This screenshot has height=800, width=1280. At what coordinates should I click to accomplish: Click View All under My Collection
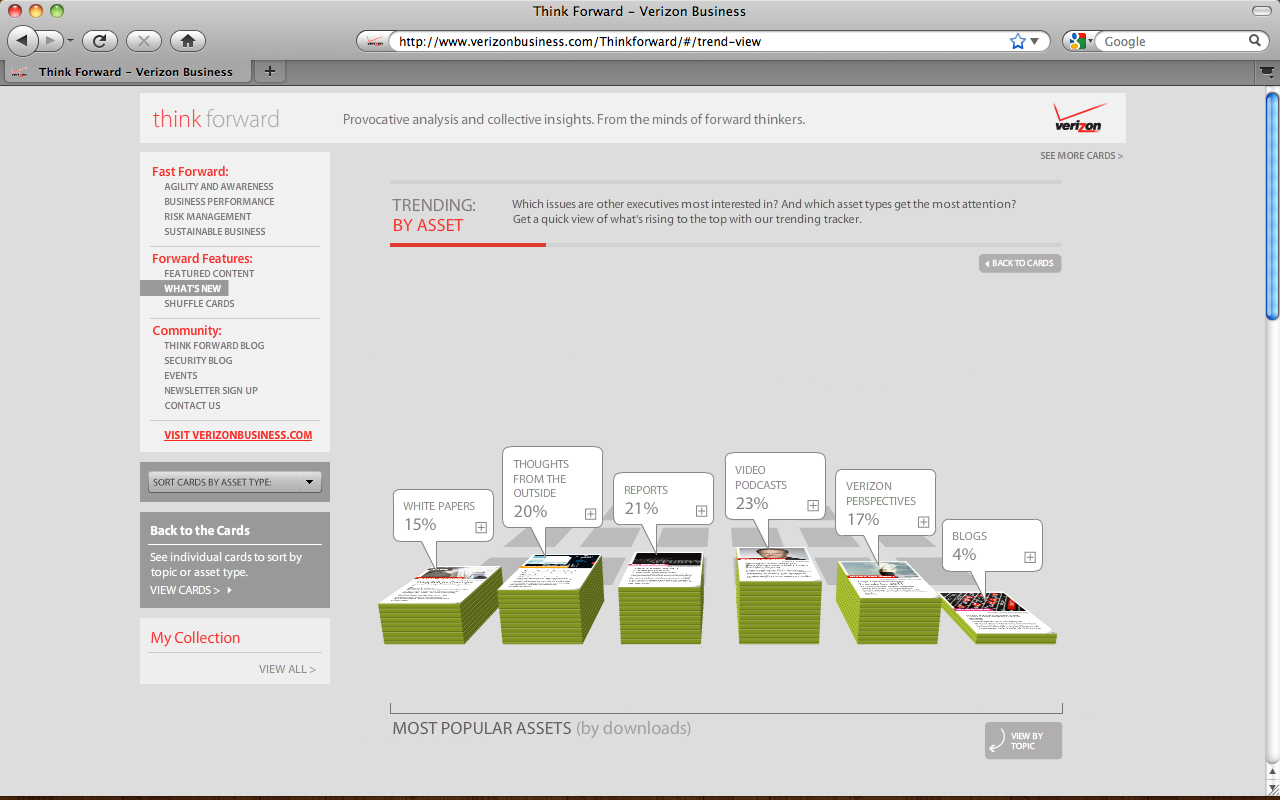[287, 670]
